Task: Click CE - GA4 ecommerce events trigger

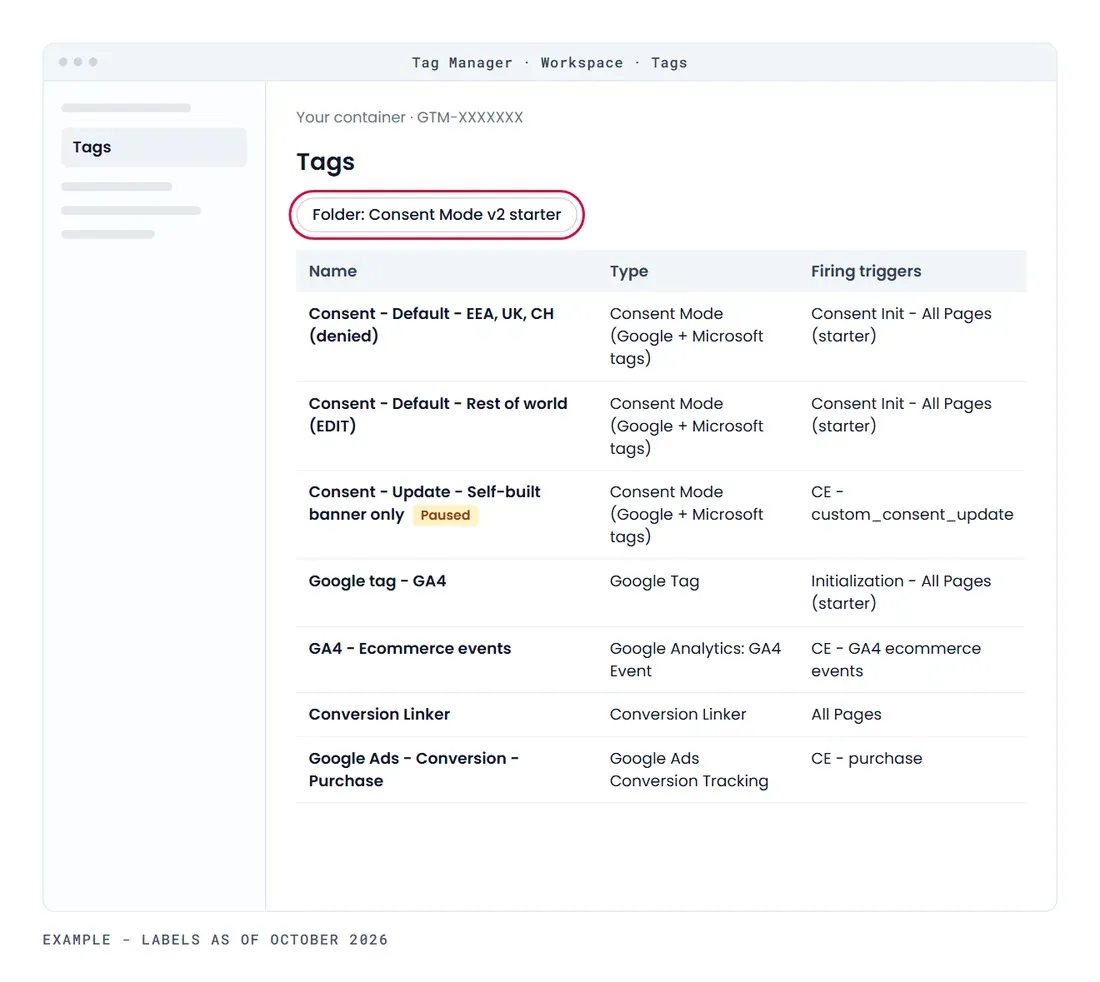Action: point(896,659)
